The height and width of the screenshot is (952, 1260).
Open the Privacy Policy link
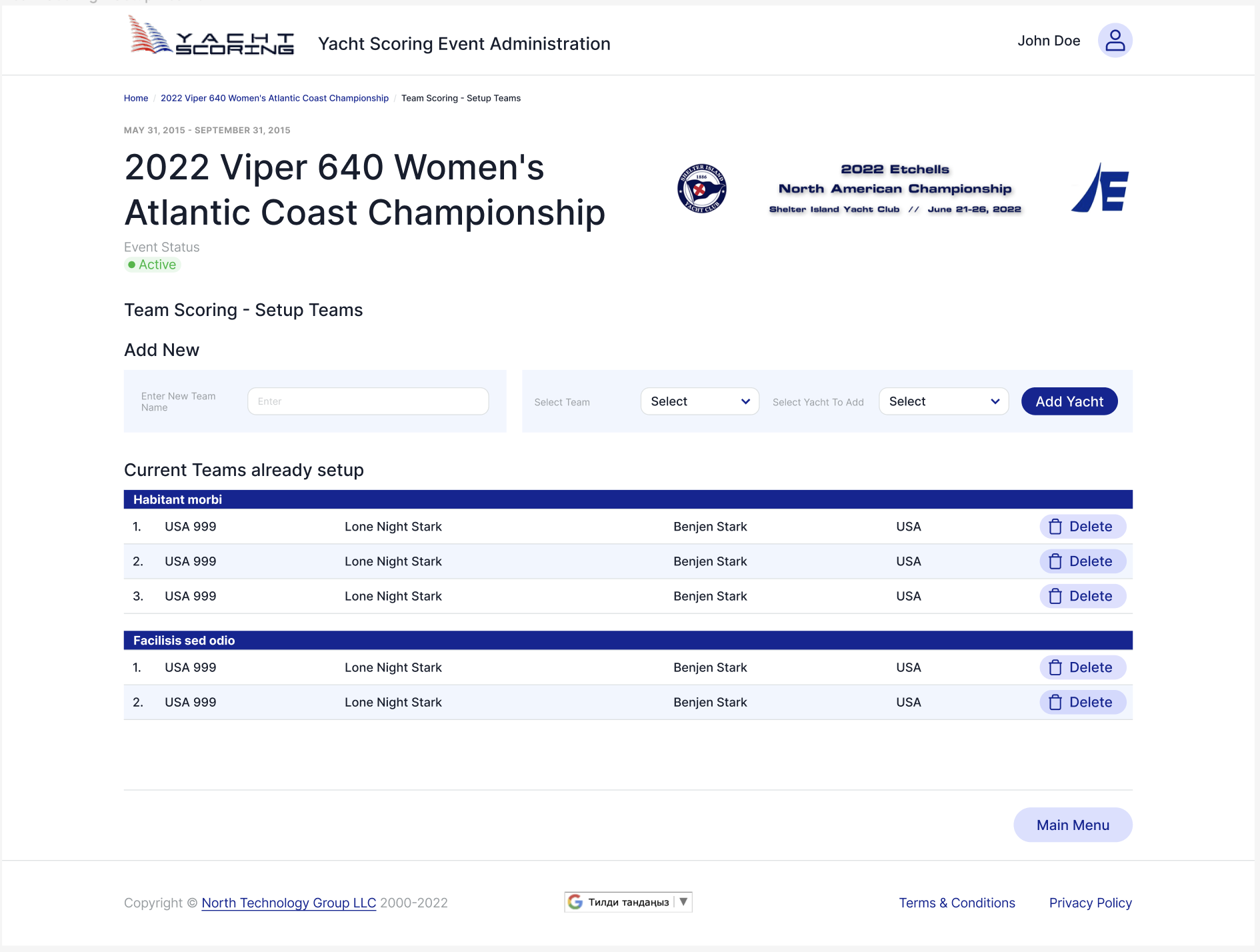click(x=1089, y=902)
